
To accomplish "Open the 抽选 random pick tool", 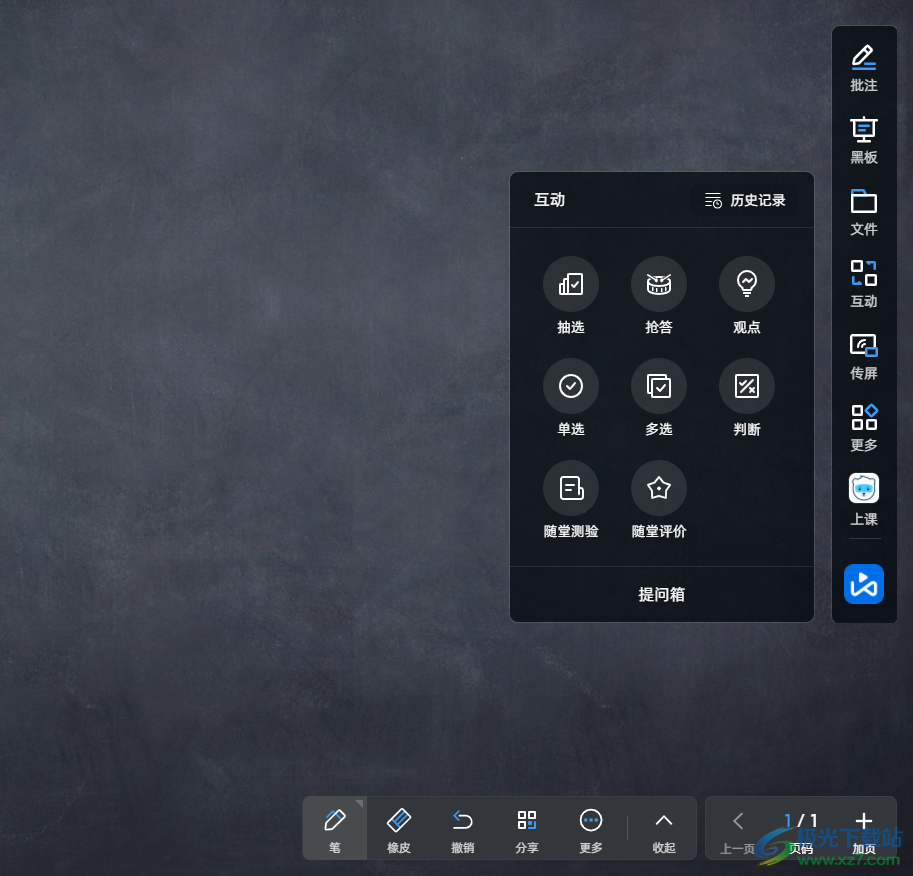I will 570,285.
